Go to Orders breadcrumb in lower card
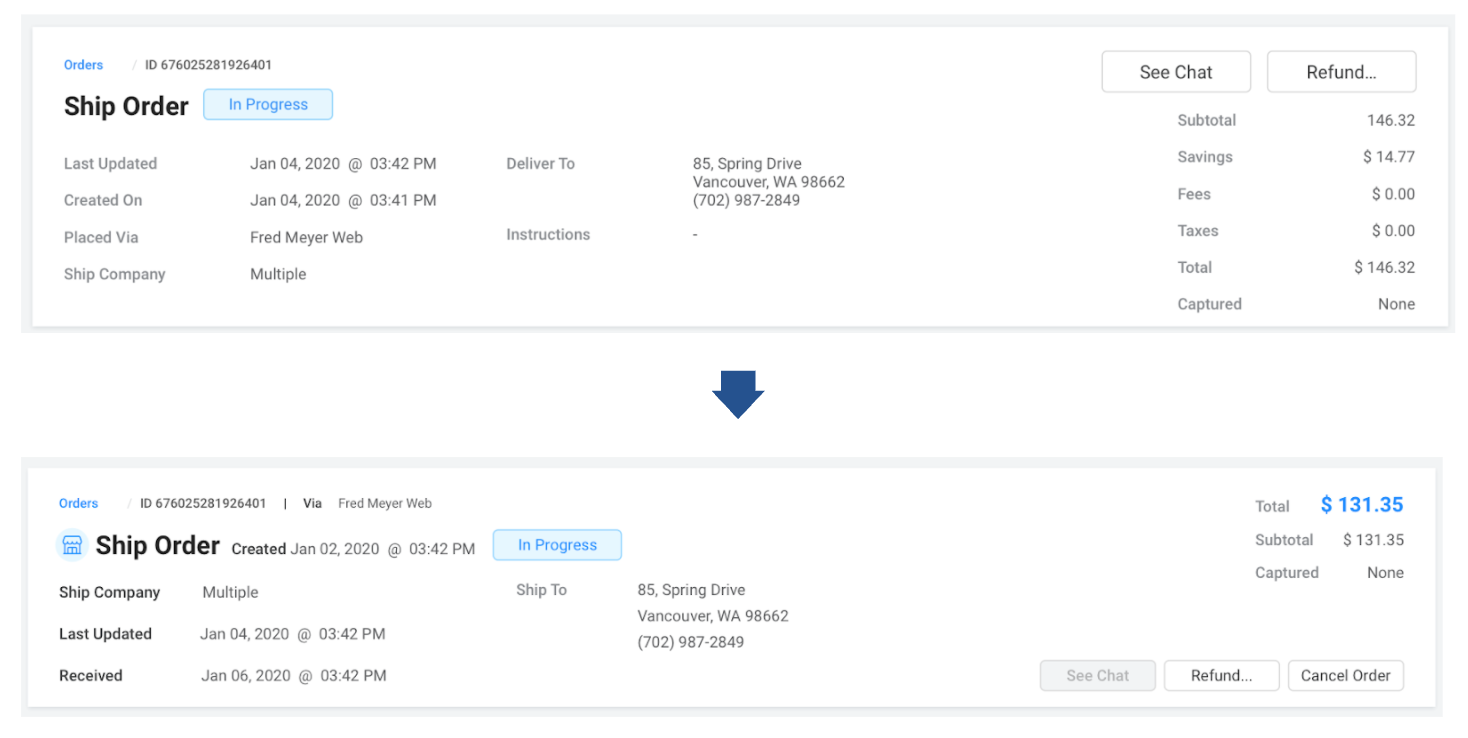 pos(78,504)
